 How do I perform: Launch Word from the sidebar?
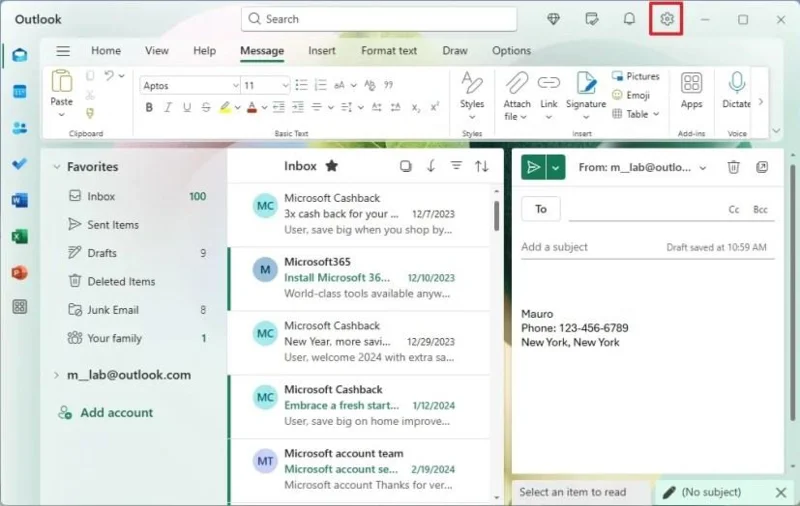coord(19,200)
